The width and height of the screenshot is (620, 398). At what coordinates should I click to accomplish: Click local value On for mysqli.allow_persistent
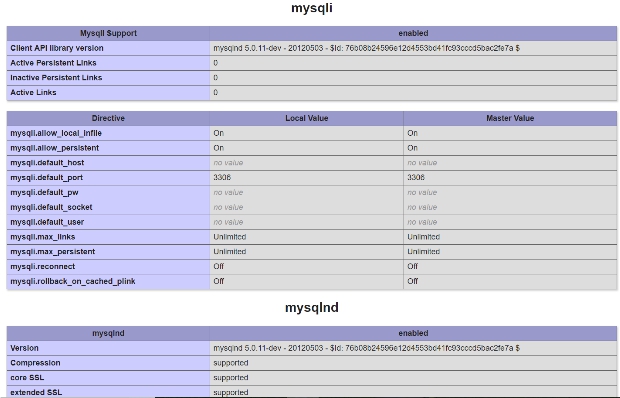tap(219, 148)
